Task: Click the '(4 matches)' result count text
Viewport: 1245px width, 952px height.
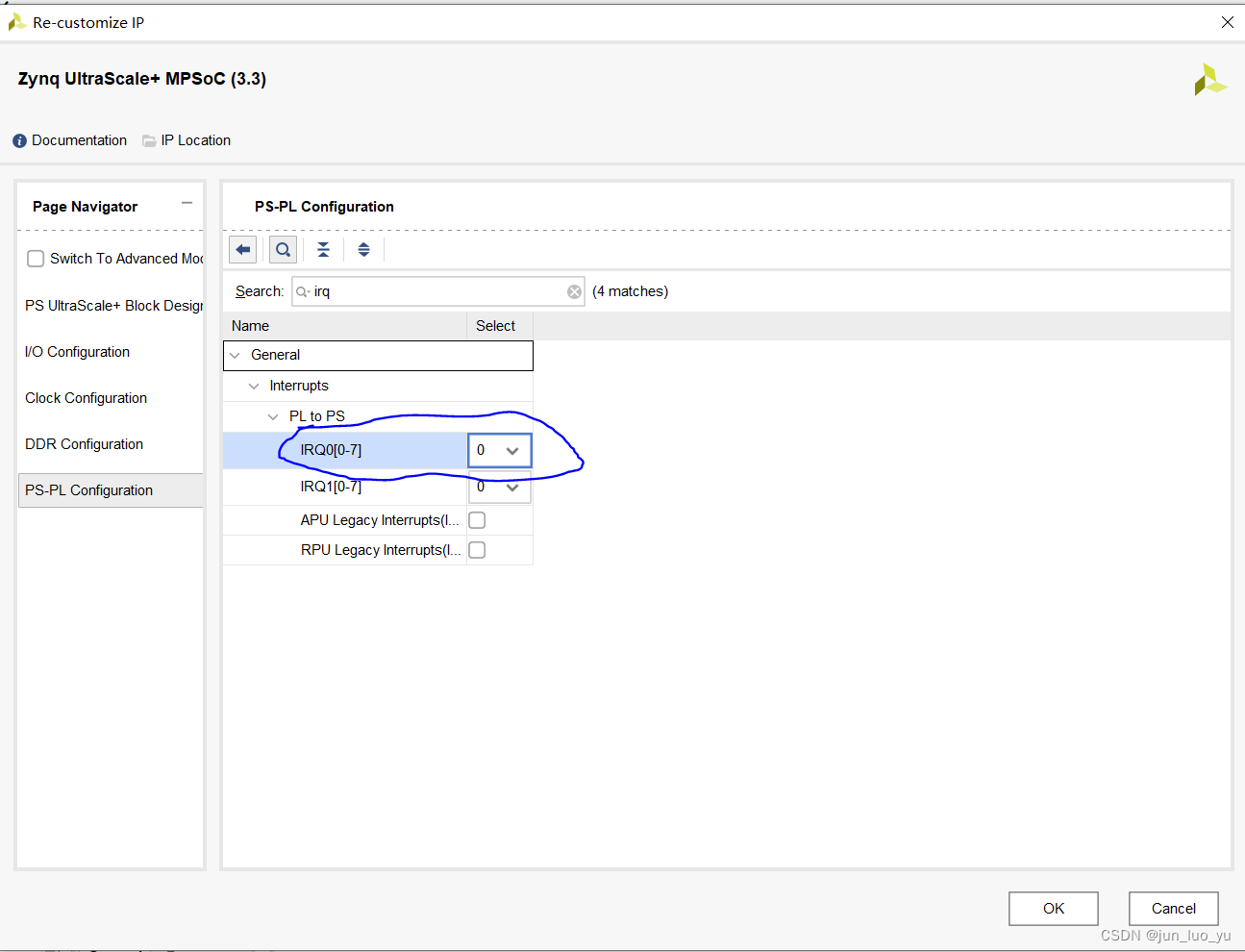Action: 630,291
